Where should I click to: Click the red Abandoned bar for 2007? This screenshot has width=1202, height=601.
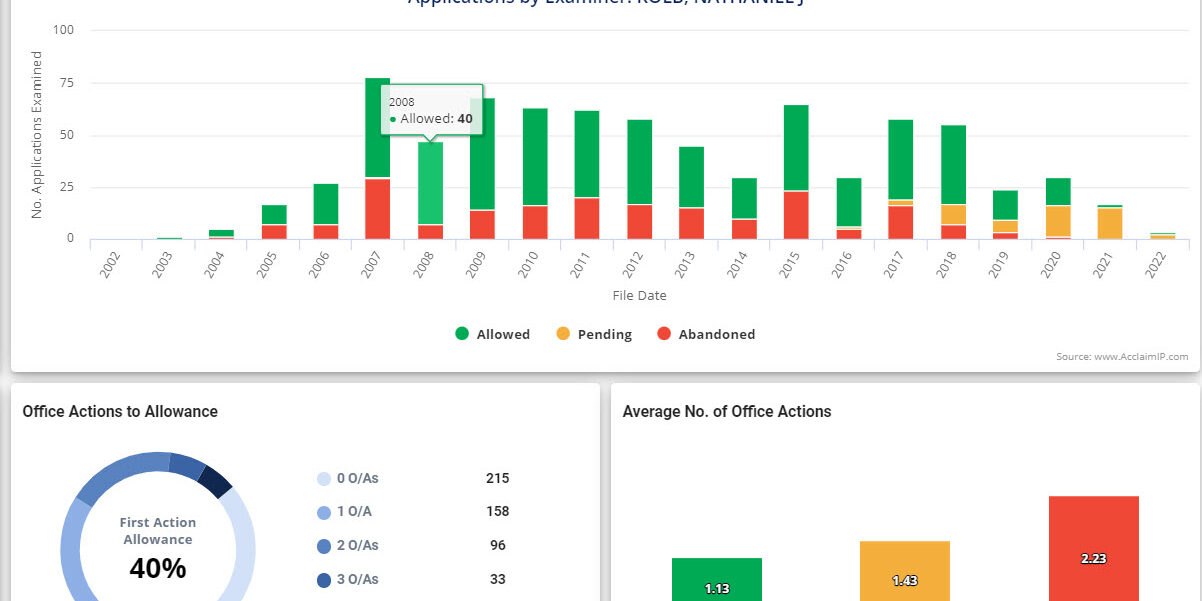377,209
